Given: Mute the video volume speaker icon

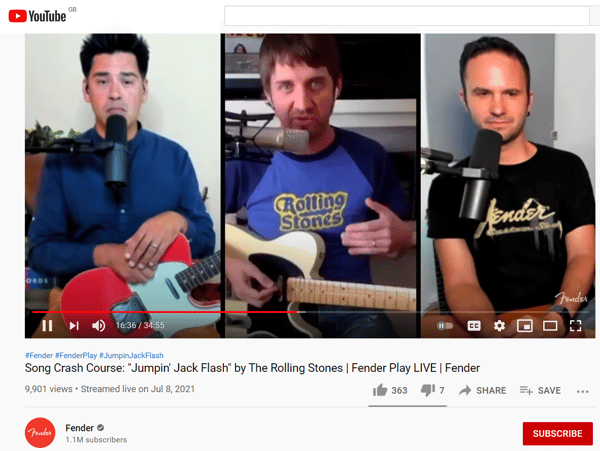Looking at the screenshot, I should click(x=98, y=326).
